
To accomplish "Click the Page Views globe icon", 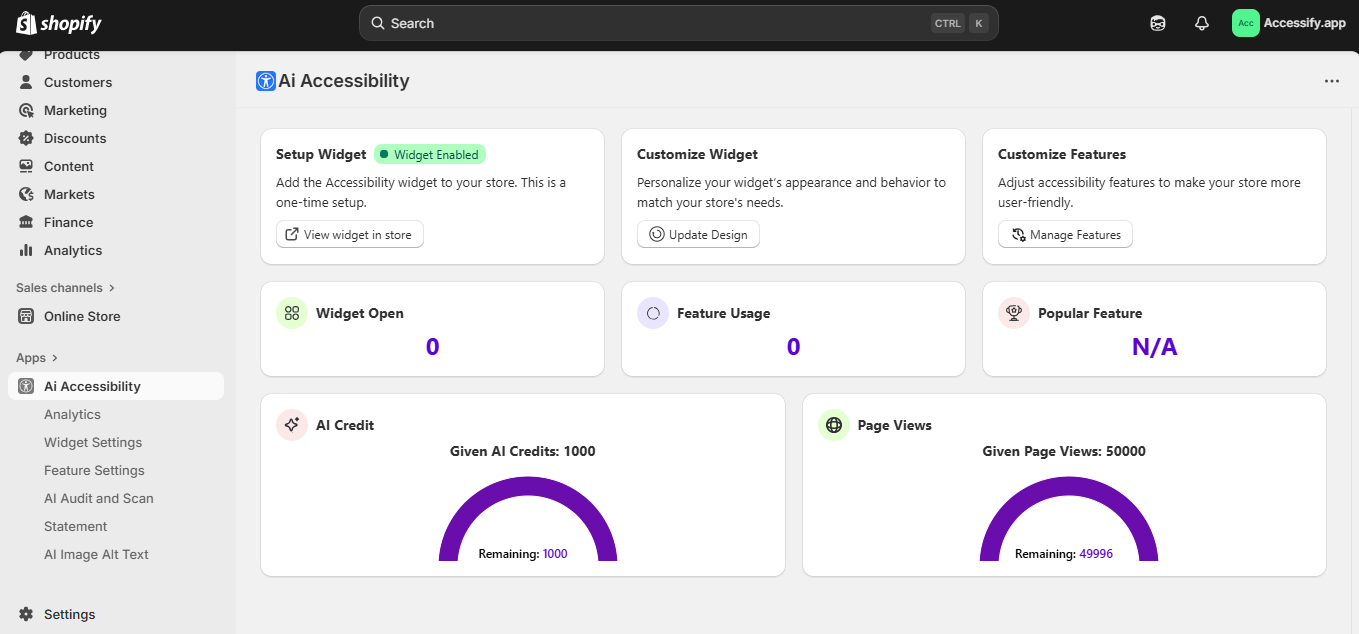I will coord(833,424).
